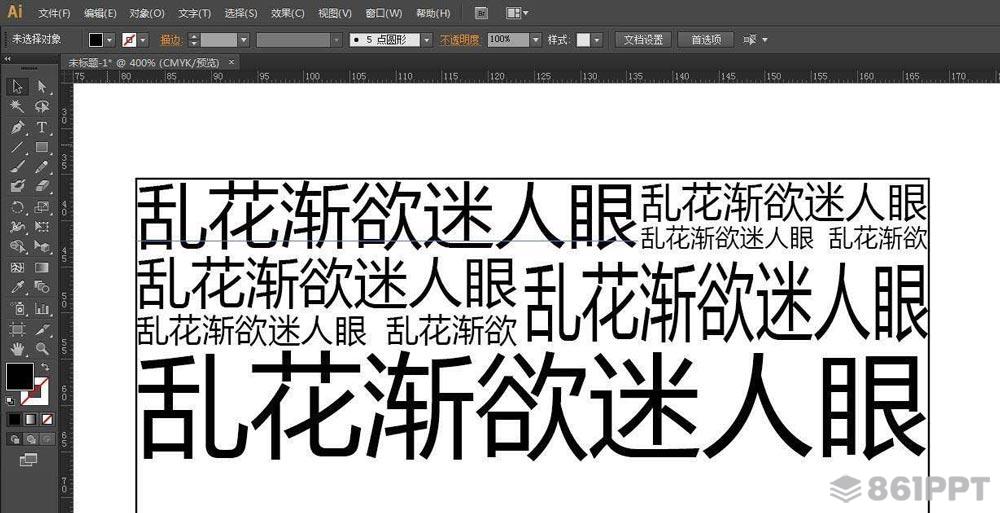Viewport: 1000px width, 513px height.
Task: Reset to default fill and stroke
Action: tap(10, 401)
